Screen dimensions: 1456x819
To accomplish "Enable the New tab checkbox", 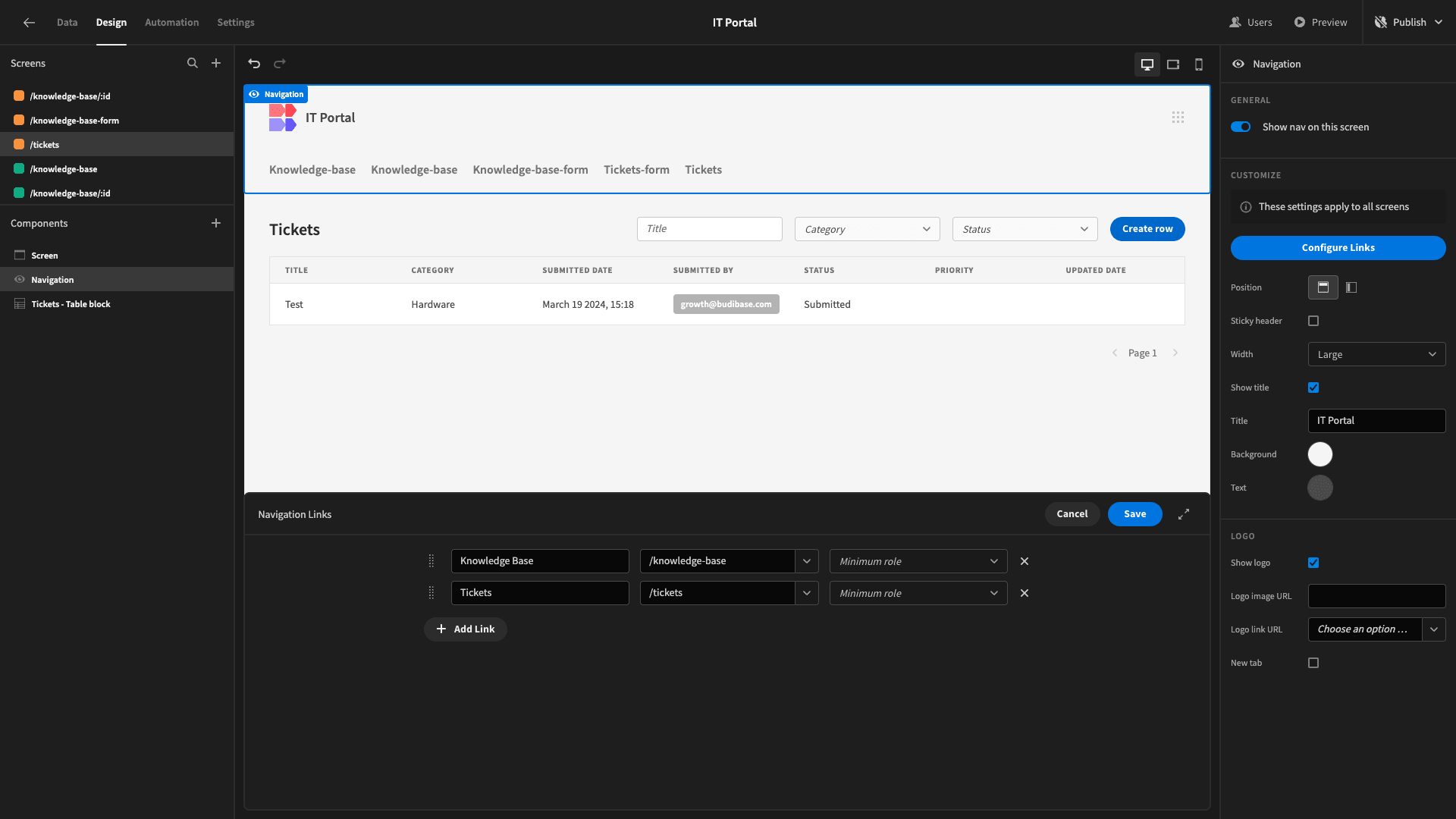I will tap(1313, 663).
